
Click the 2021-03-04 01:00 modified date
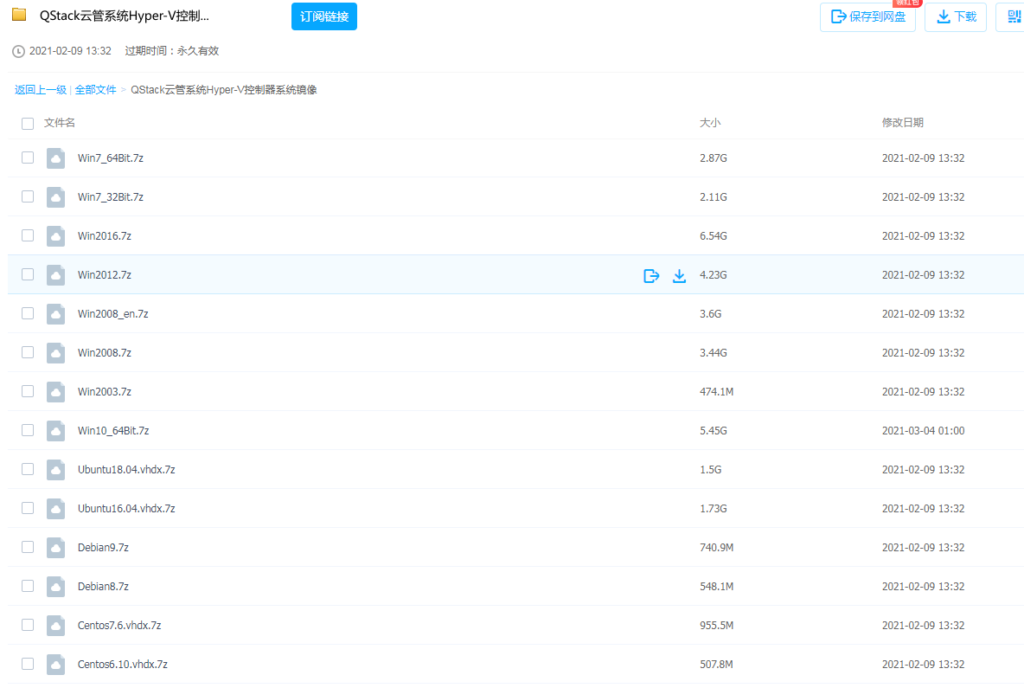tap(923, 431)
